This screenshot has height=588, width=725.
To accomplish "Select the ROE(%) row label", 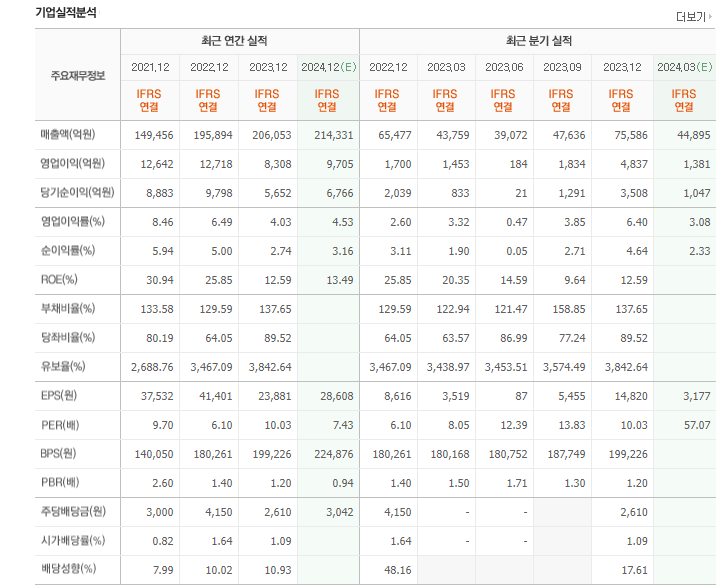I will (59, 280).
